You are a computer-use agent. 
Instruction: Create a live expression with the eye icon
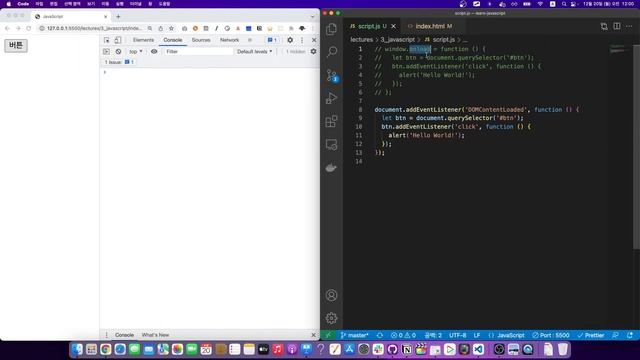tap(154, 51)
